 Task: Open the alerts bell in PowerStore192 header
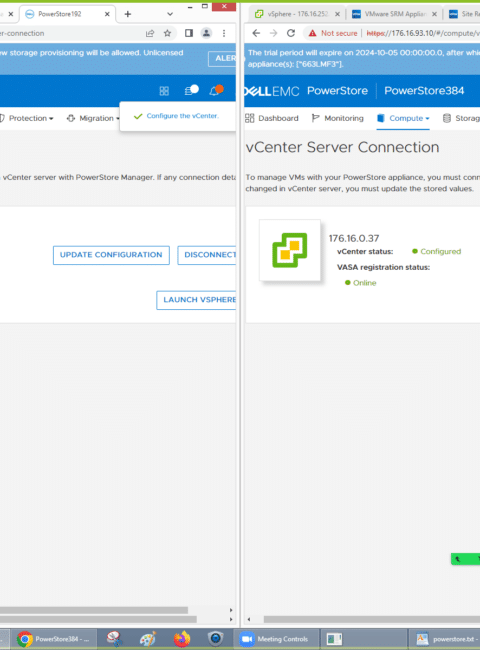click(216, 90)
